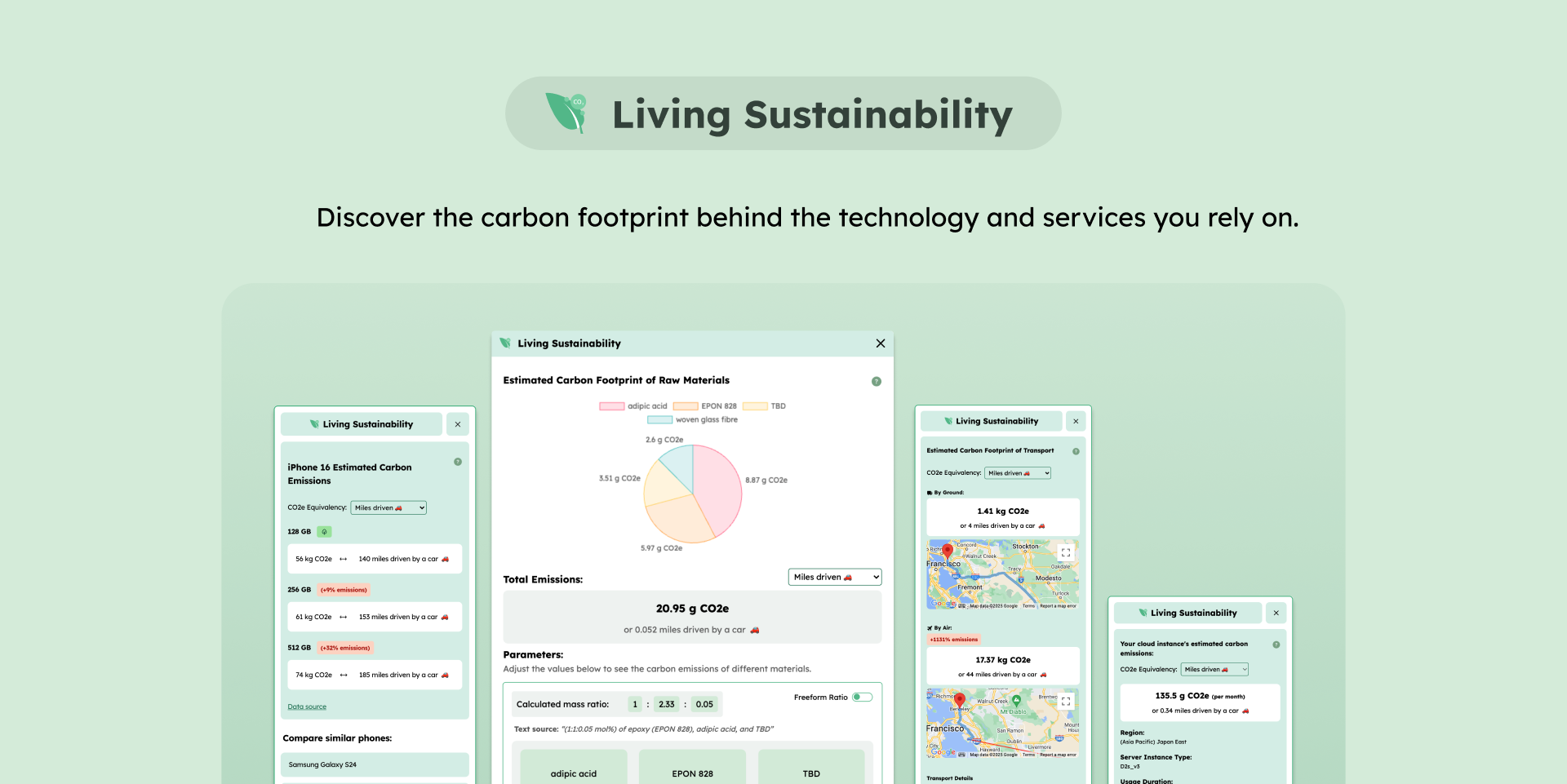
Task: Toggle EPON 828 legend swatch
Action: [x=686, y=406]
